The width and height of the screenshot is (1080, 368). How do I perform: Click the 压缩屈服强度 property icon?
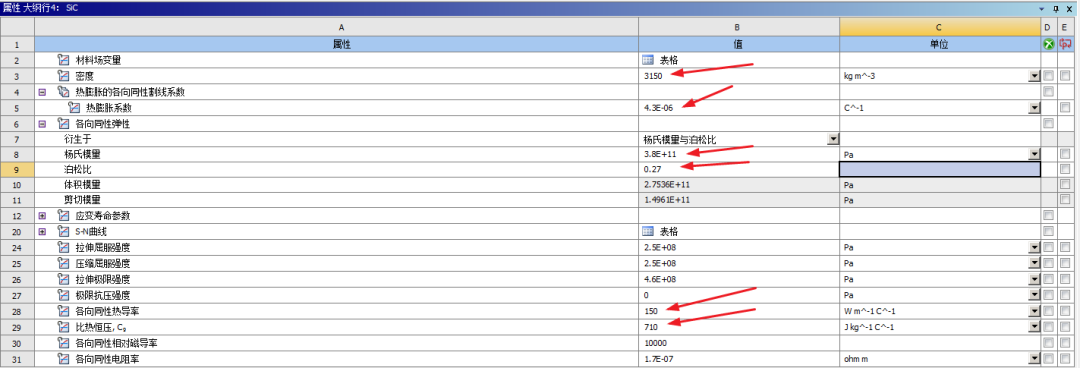click(63, 263)
